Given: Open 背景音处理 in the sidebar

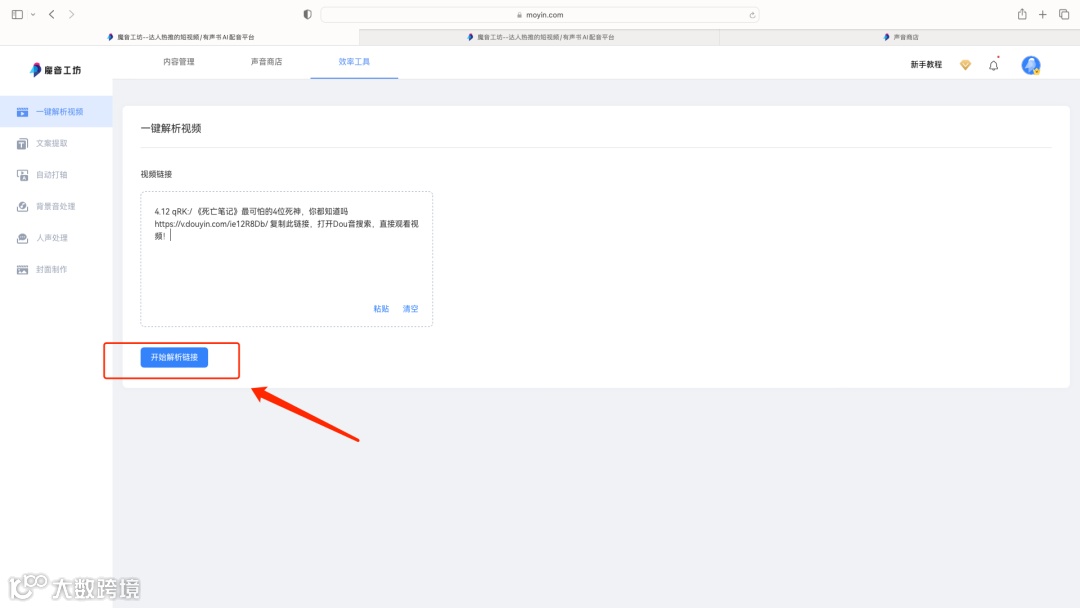Looking at the screenshot, I should [x=56, y=207].
